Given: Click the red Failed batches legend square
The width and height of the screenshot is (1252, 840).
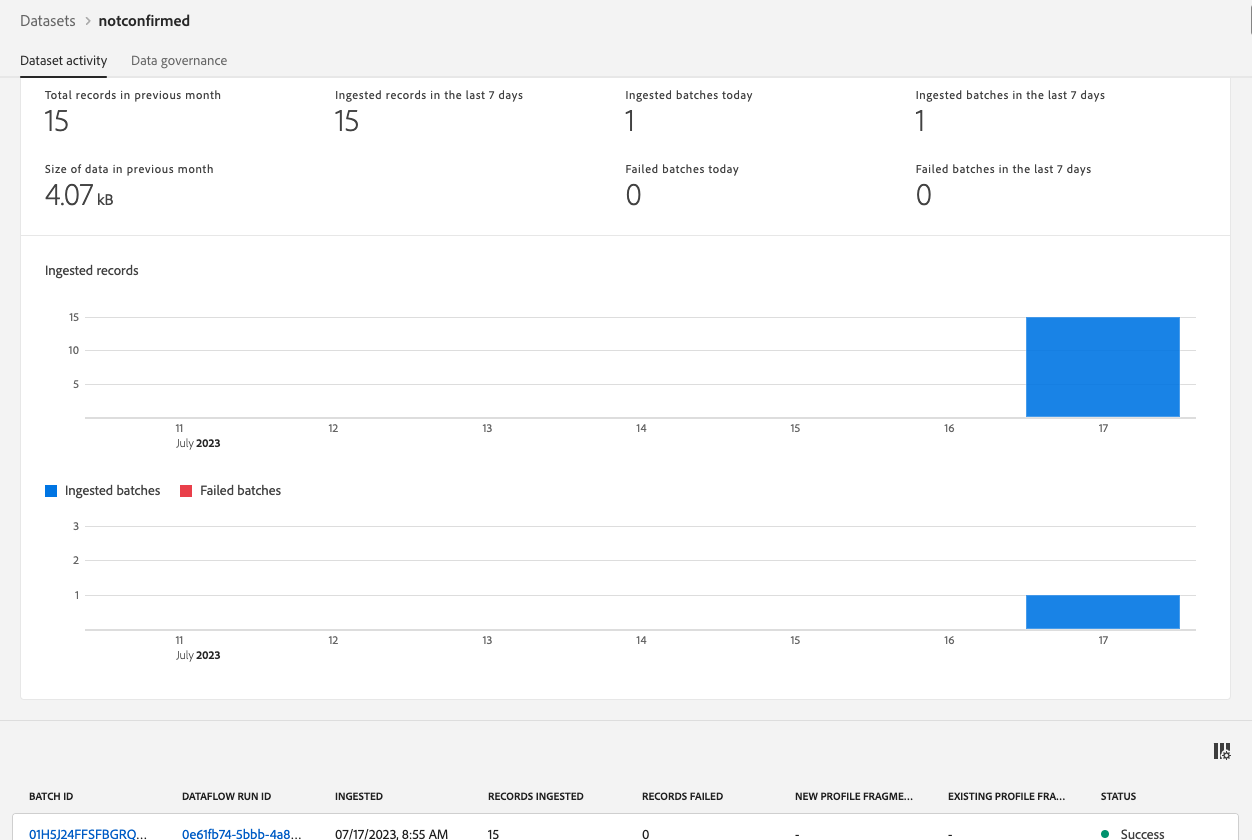Looking at the screenshot, I should pos(186,491).
